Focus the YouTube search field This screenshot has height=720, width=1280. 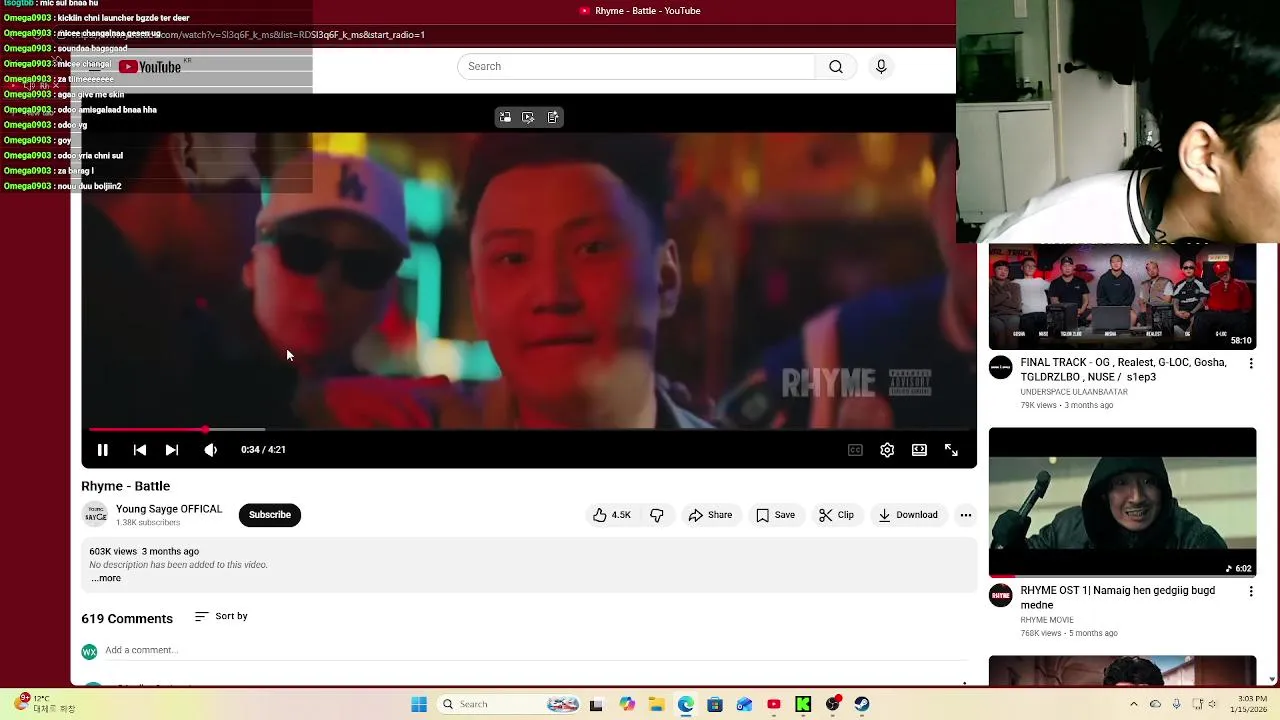coord(637,66)
